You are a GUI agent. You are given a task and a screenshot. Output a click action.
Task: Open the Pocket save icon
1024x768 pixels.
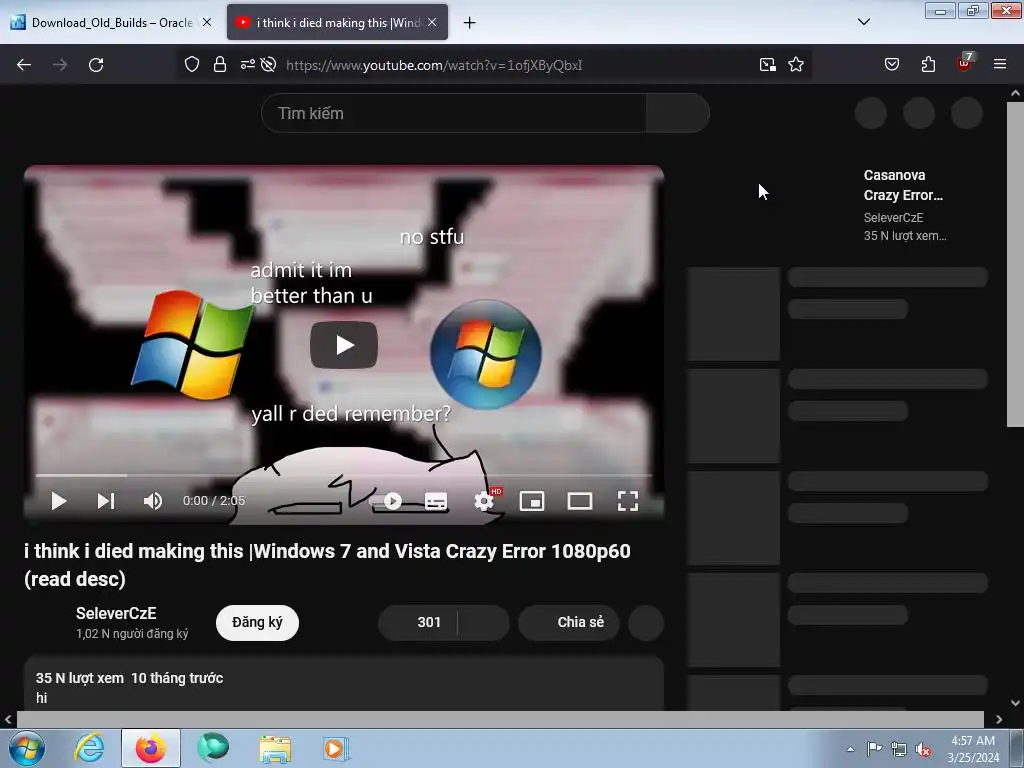click(891, 65)
